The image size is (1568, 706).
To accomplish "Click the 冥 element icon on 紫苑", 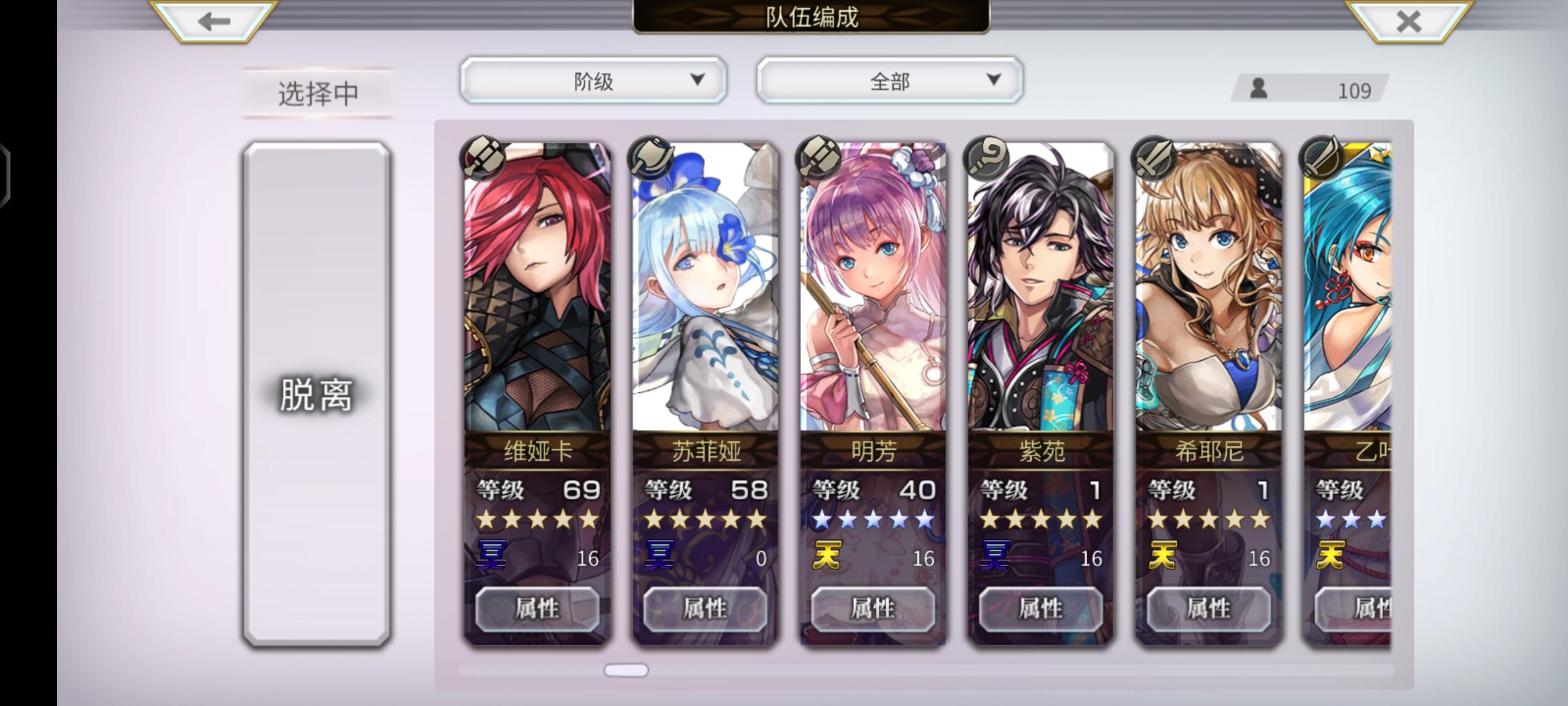I will pos(994,556).
